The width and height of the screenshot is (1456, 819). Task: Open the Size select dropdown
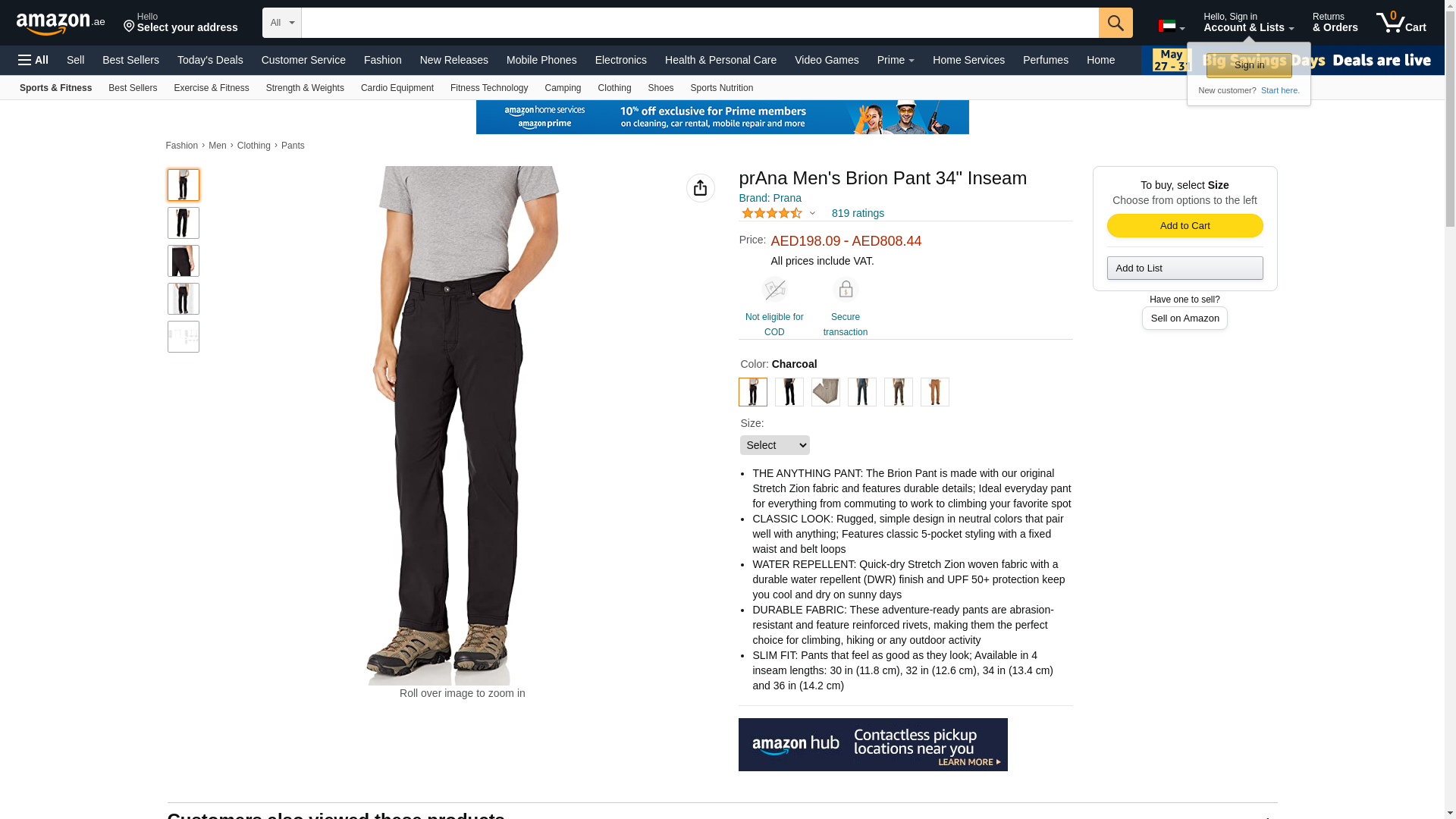(774, 445)
